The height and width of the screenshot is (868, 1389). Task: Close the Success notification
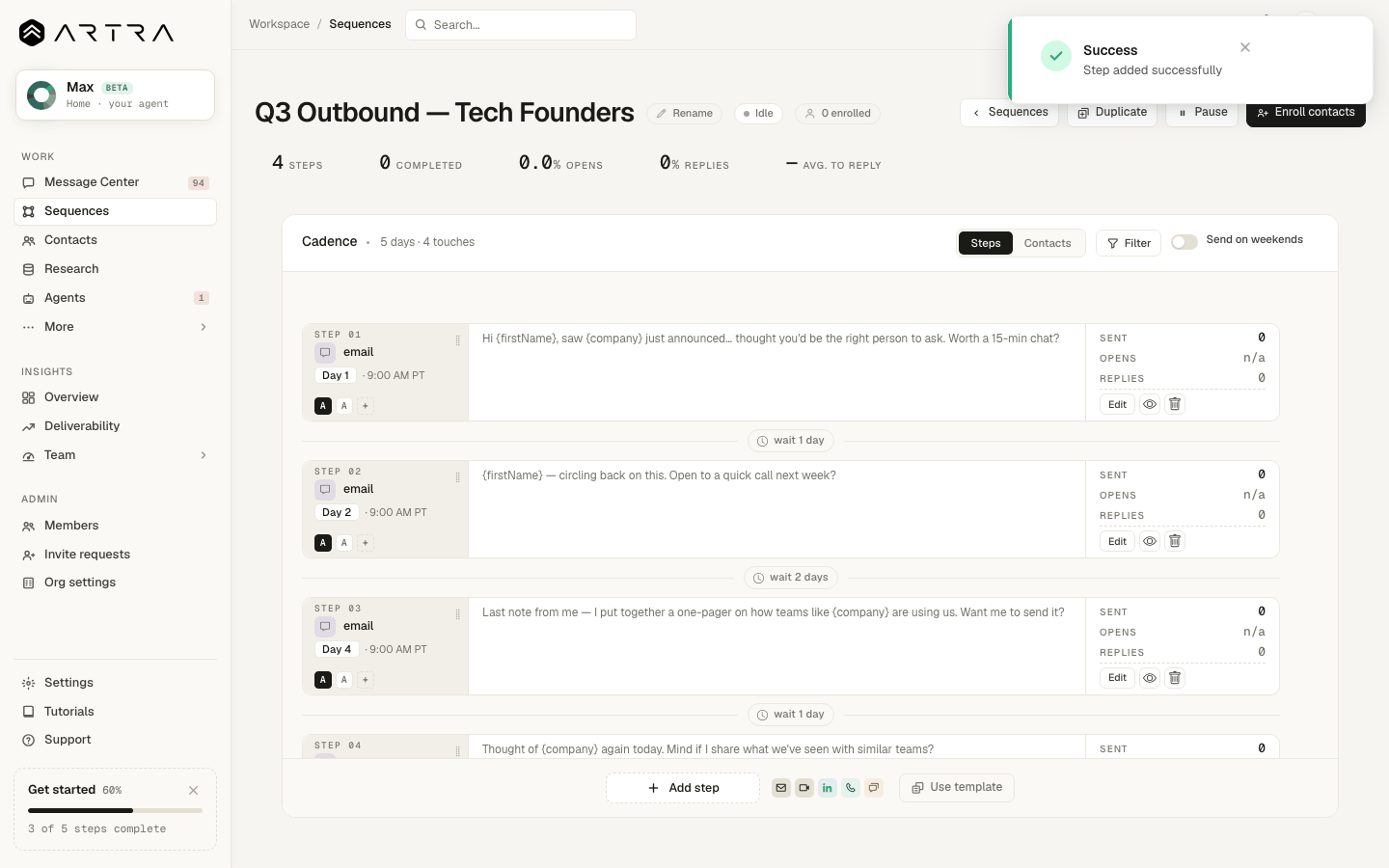[x=1245, y=47]
